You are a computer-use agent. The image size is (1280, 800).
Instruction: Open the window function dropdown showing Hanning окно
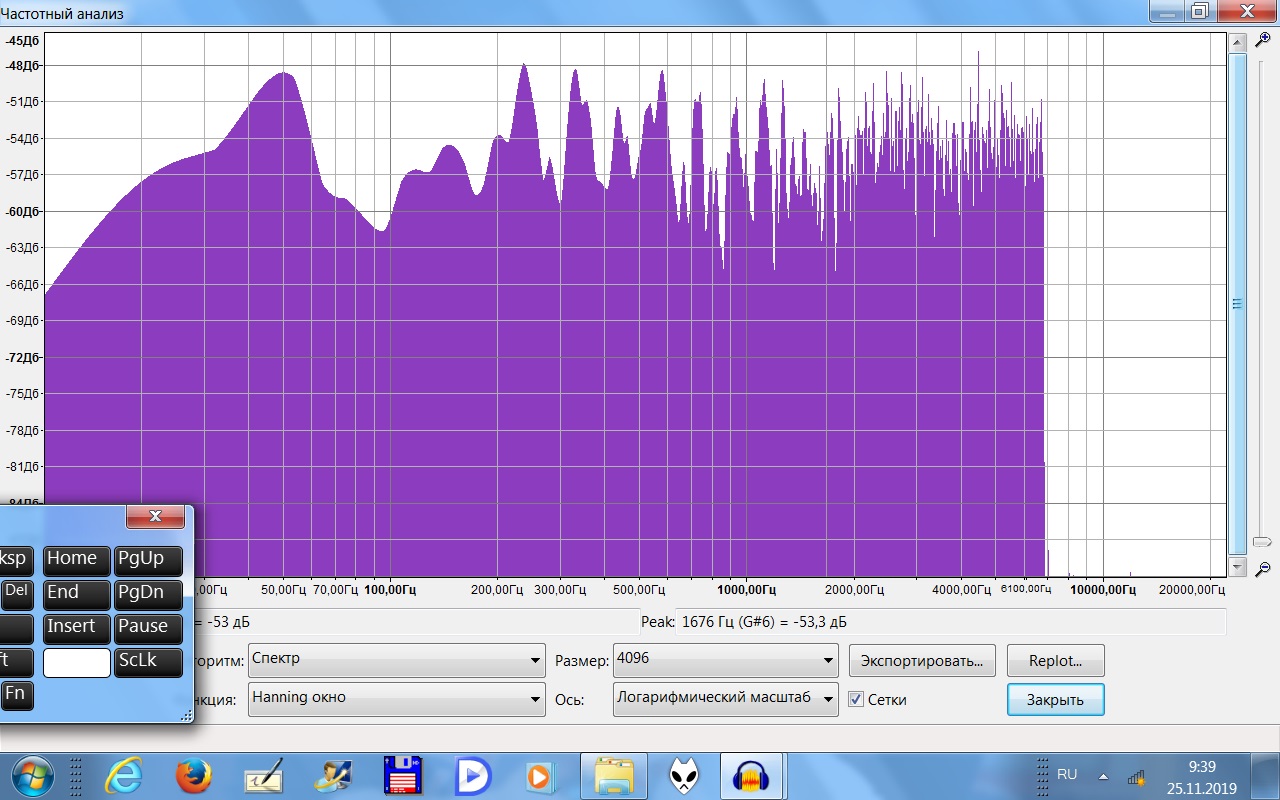coord(396,698)
